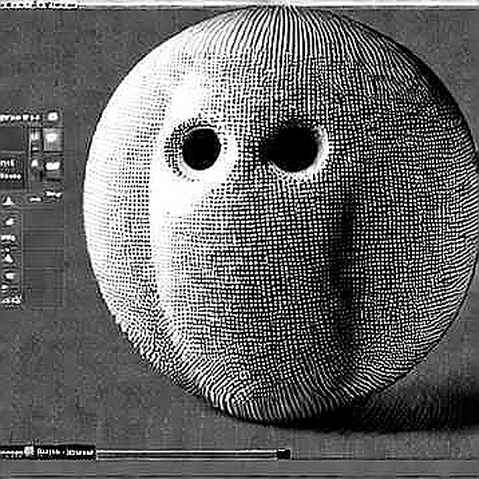The width and height of the screenshot is (479, 479).
Task: Select the first tool in the vertical tool strip
Action: click(x=9, y=222)
